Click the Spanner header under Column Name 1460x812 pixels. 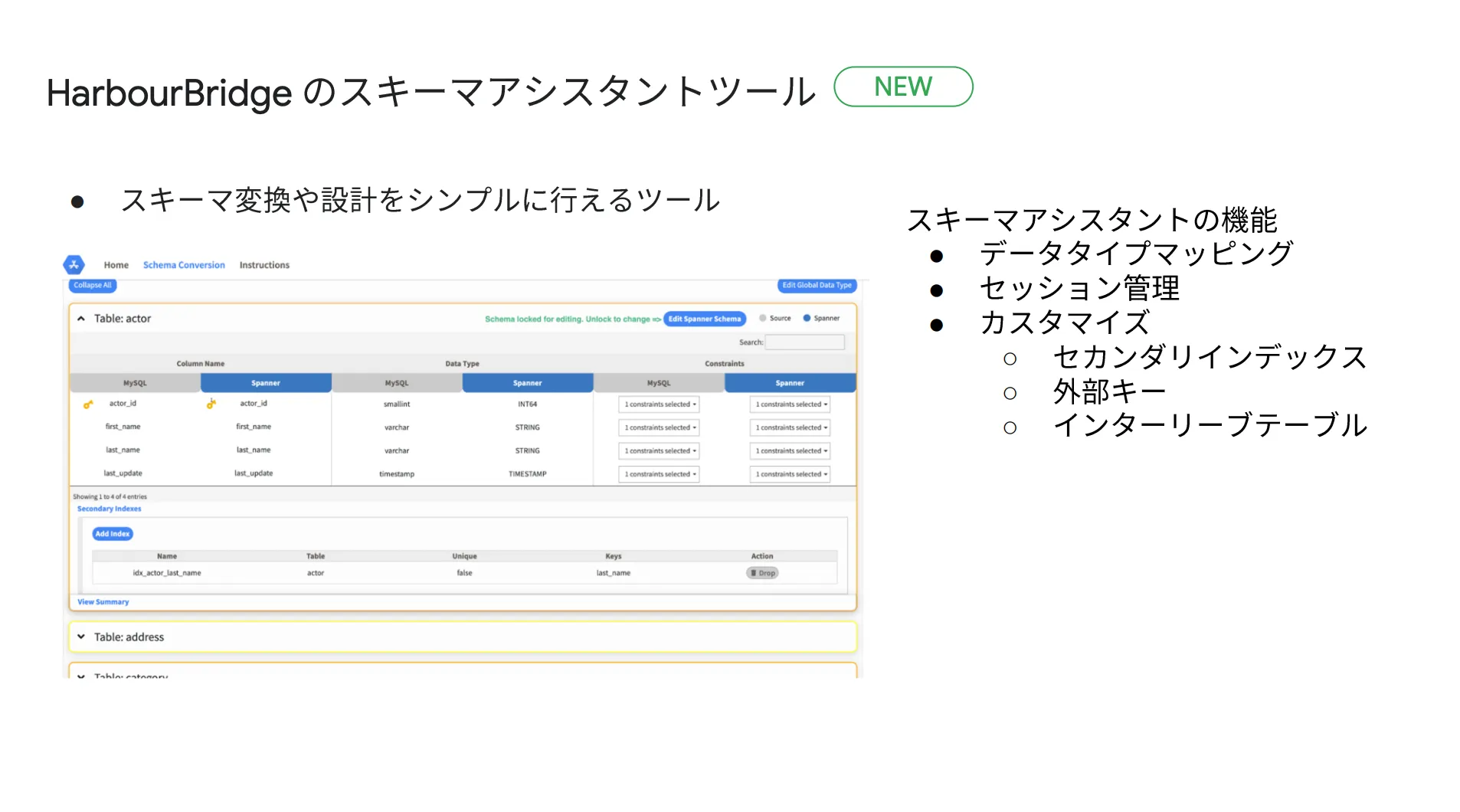click(266, 383)
